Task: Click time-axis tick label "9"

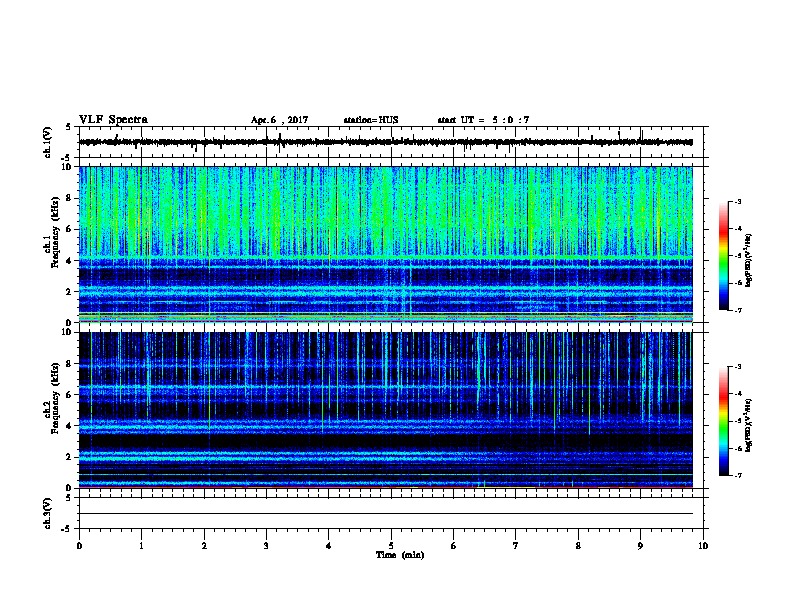Action: point(640,546)
